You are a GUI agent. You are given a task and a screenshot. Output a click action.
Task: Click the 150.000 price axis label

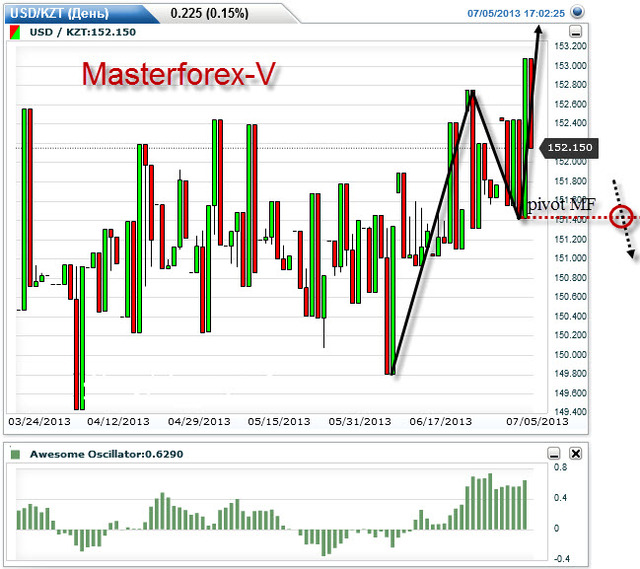pyautogui.click(x=570, y=354)
